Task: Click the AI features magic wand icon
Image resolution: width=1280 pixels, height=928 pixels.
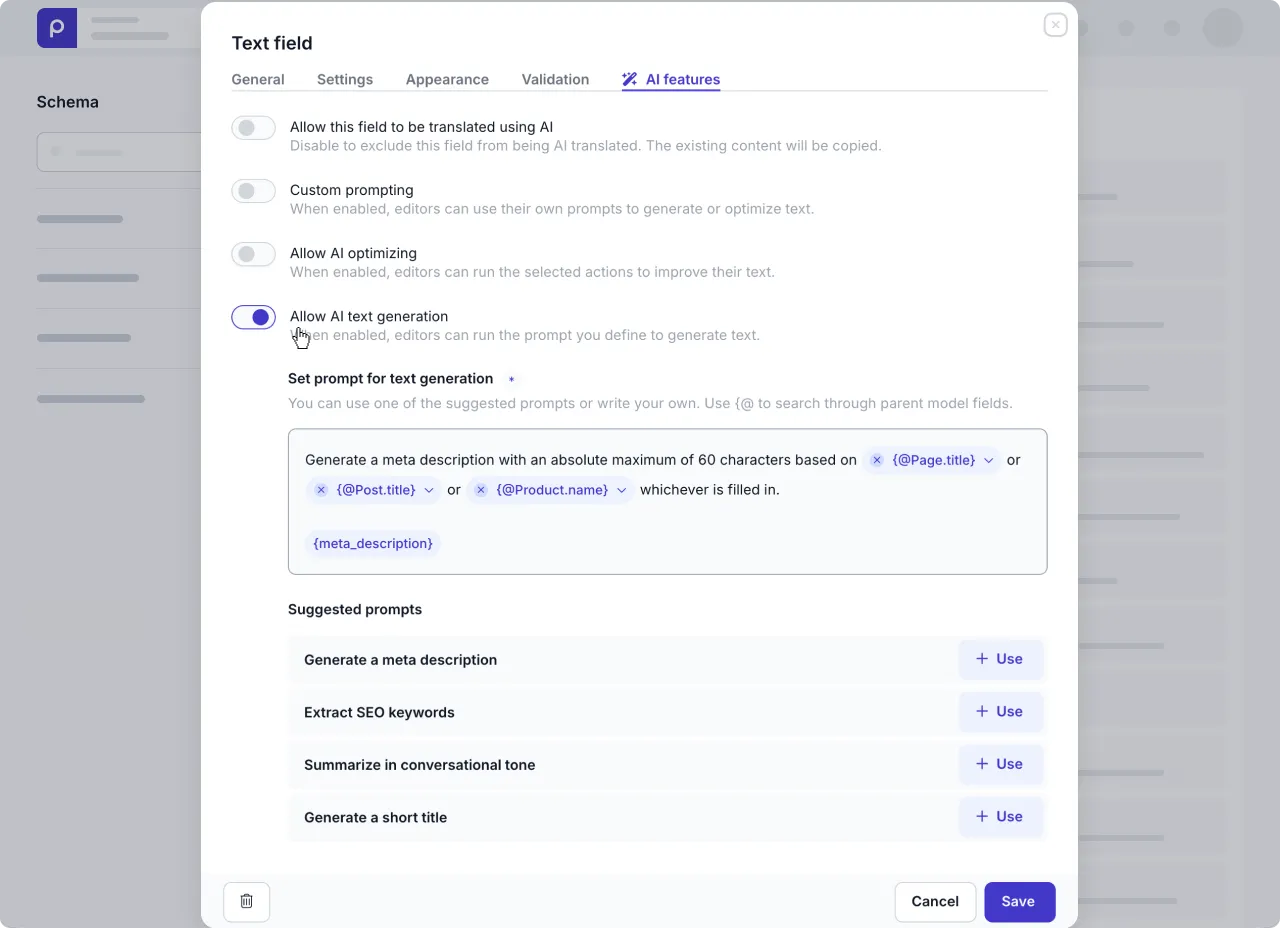Action: click(630, 79)
